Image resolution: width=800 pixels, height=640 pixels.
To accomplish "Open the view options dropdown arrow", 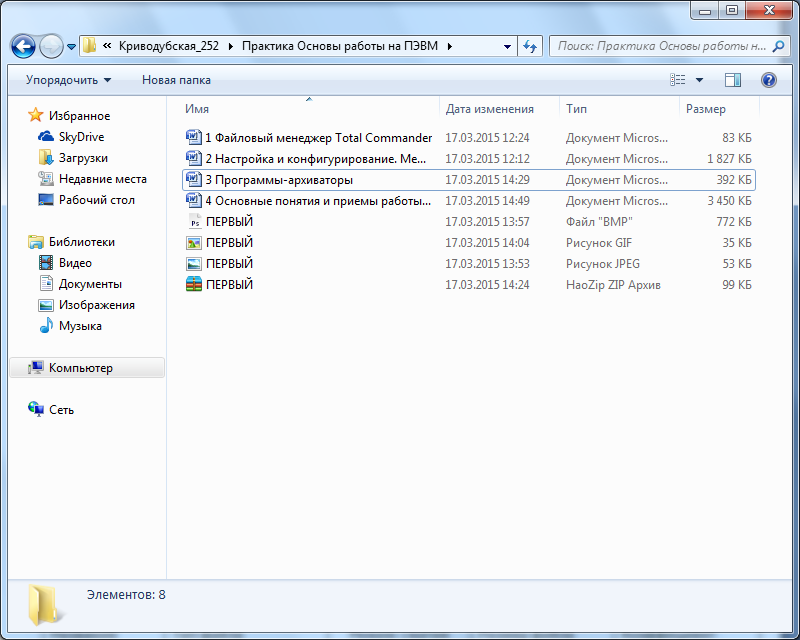I will (x=699, y=80).
